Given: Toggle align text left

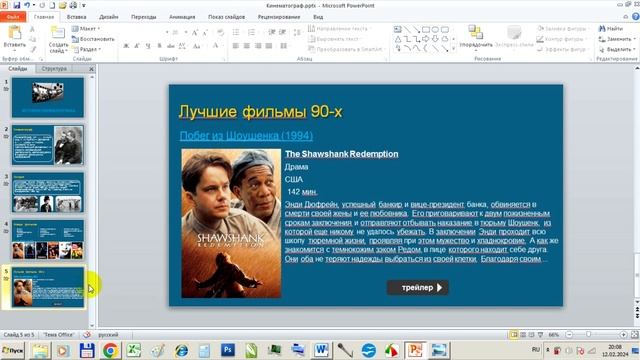Looking at the screenshot, I should pos(236,46).
